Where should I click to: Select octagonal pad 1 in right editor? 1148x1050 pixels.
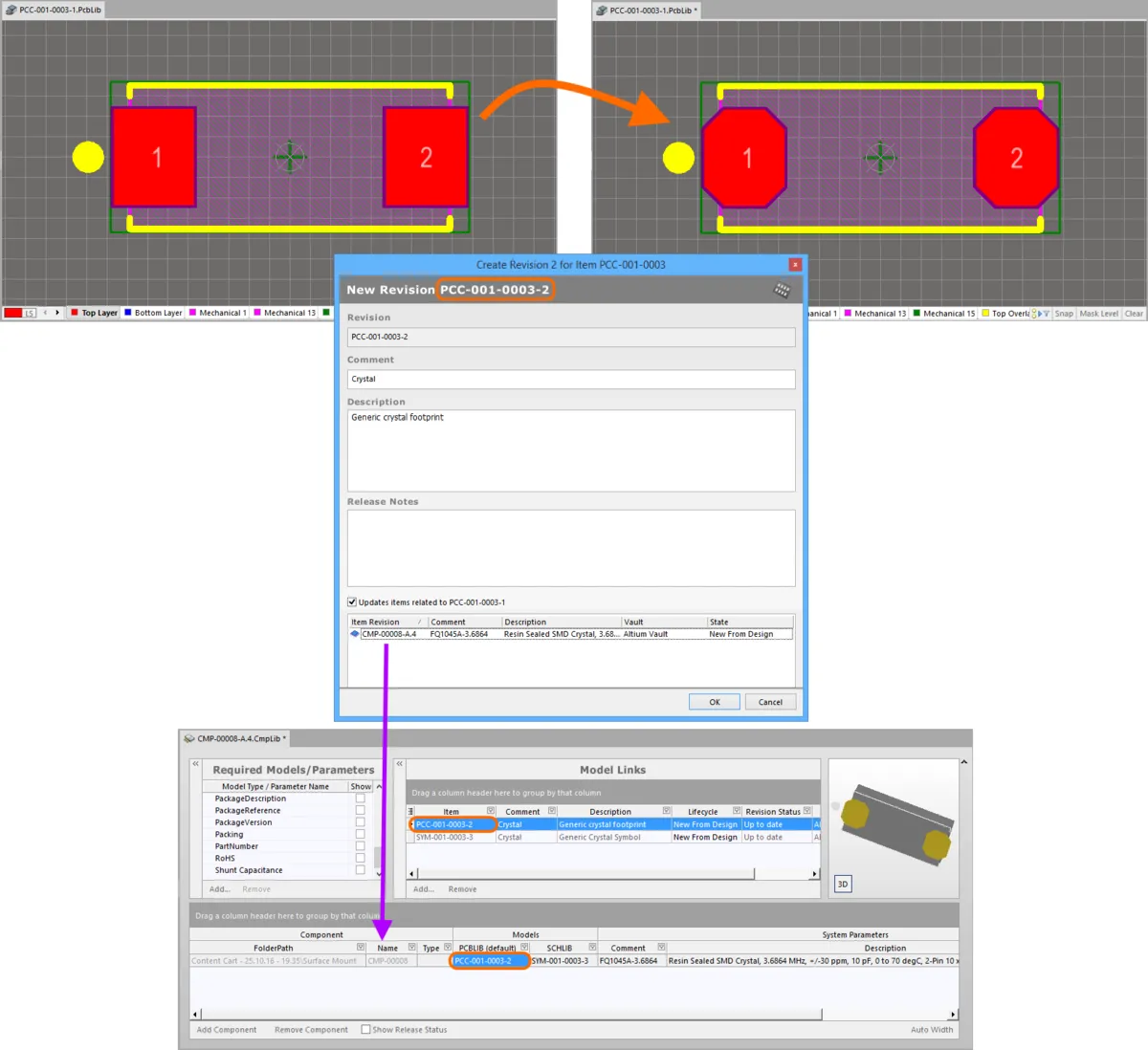(x=745, y=158)
